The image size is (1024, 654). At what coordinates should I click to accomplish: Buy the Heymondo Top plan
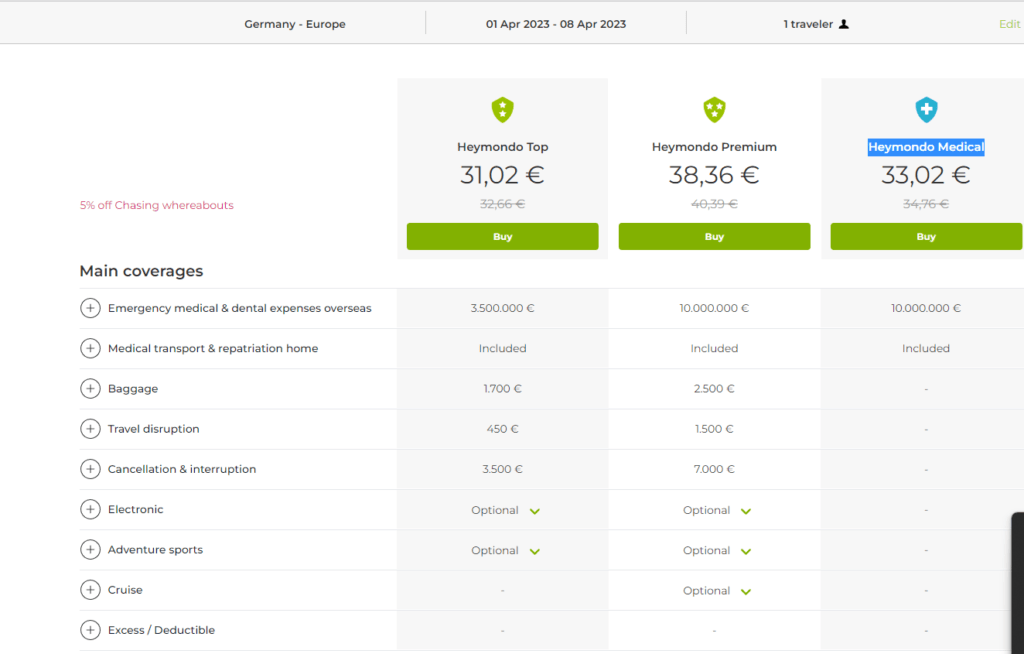pos(502,237)
